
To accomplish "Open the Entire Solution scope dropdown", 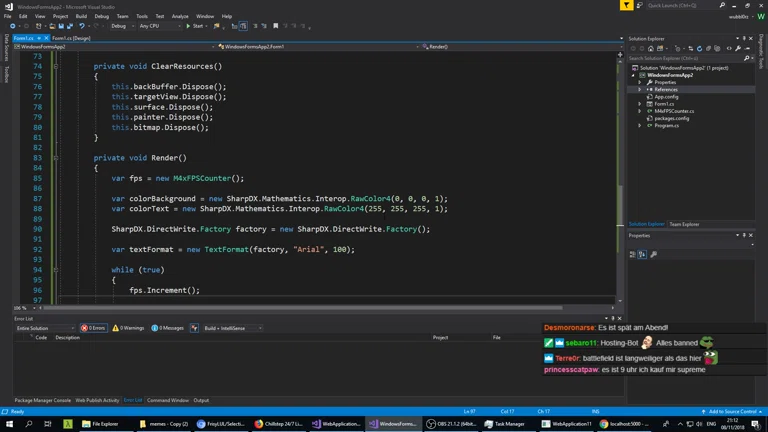I will tap(45, 328).
